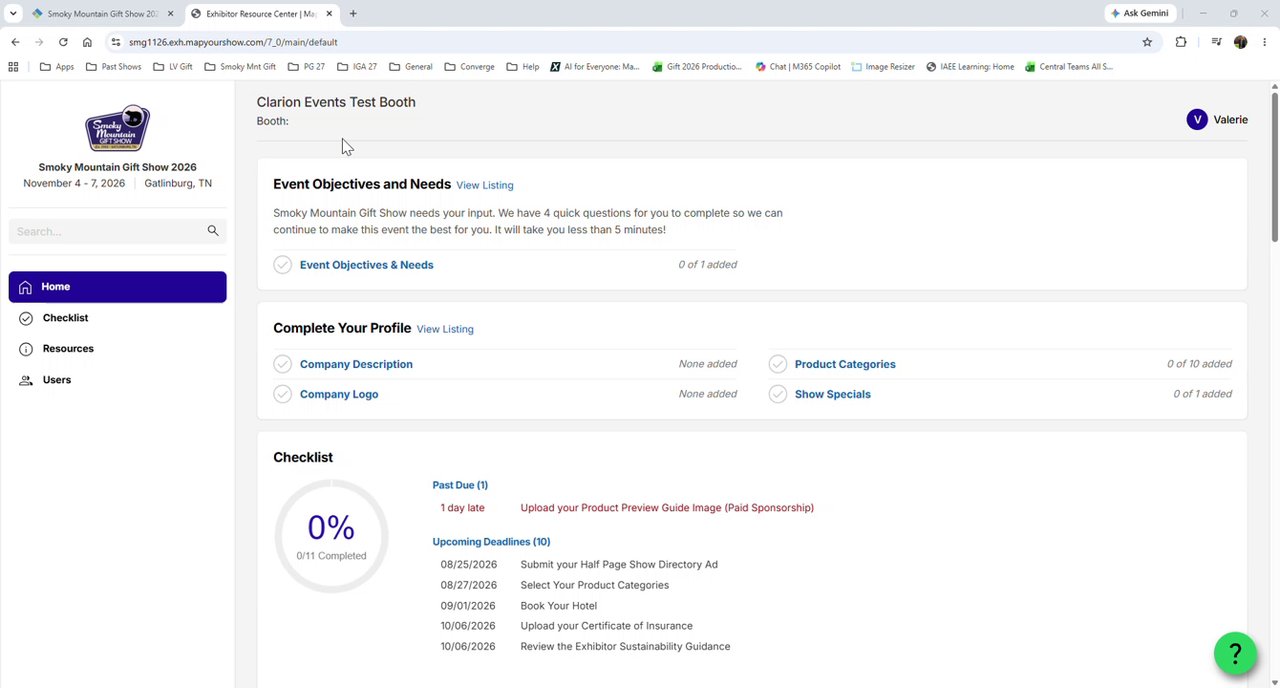Click the Smoky Mountain Gift Show logo
The image size is (1280, 688).
pos(118,128)
